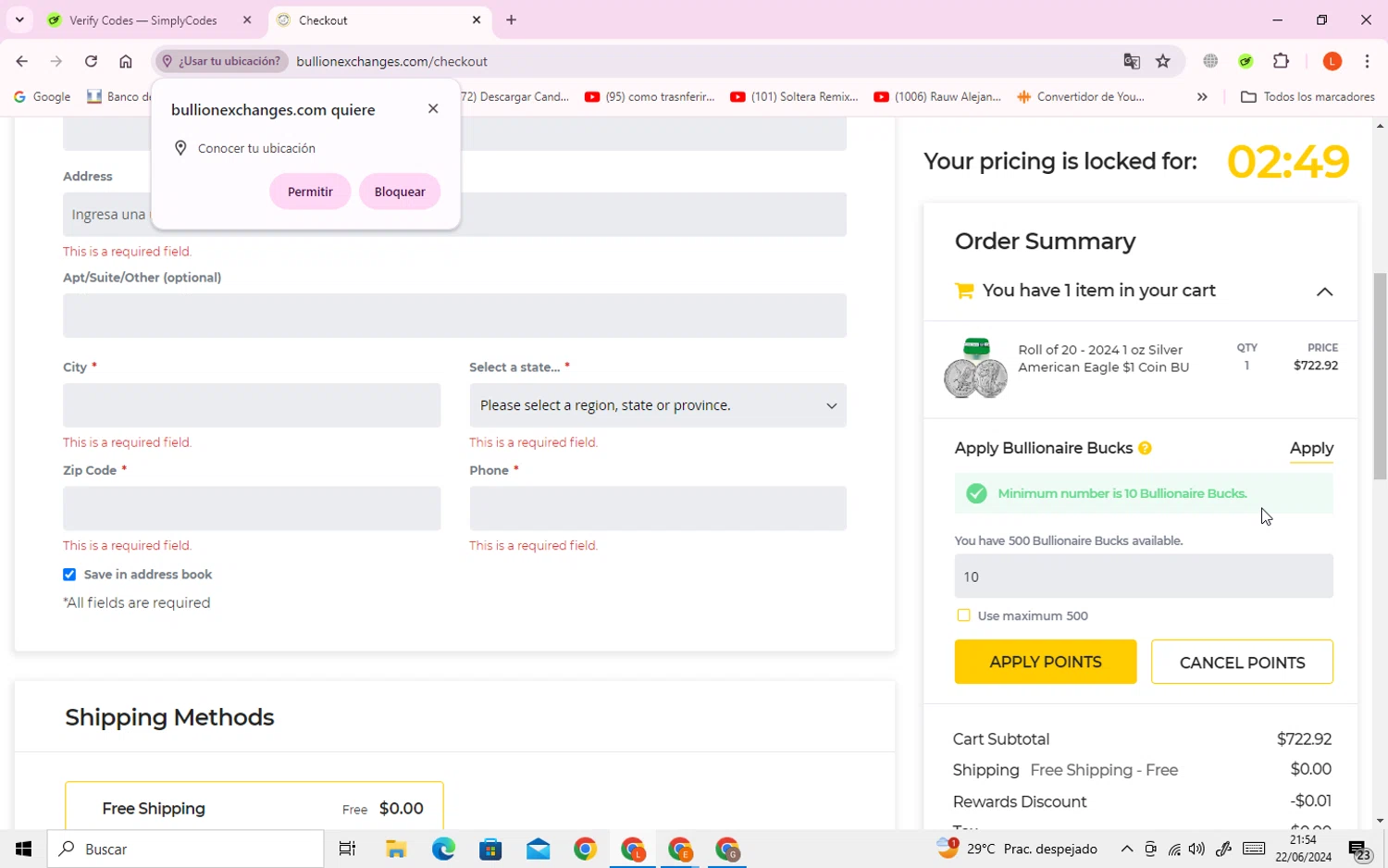Toggle Save in address book checkbox
This screenshot has width=1388, height=868.
coord(69,575)
